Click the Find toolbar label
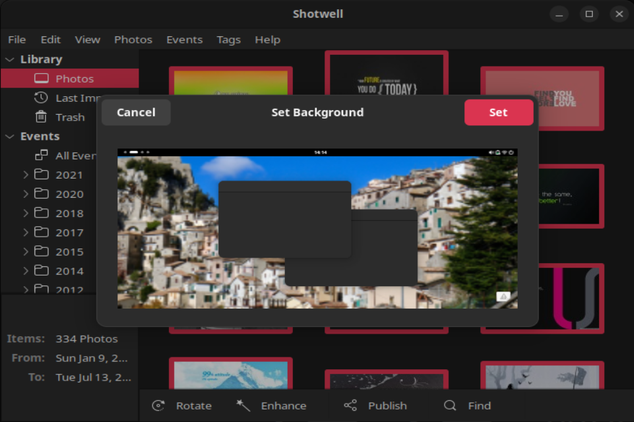 479,405
